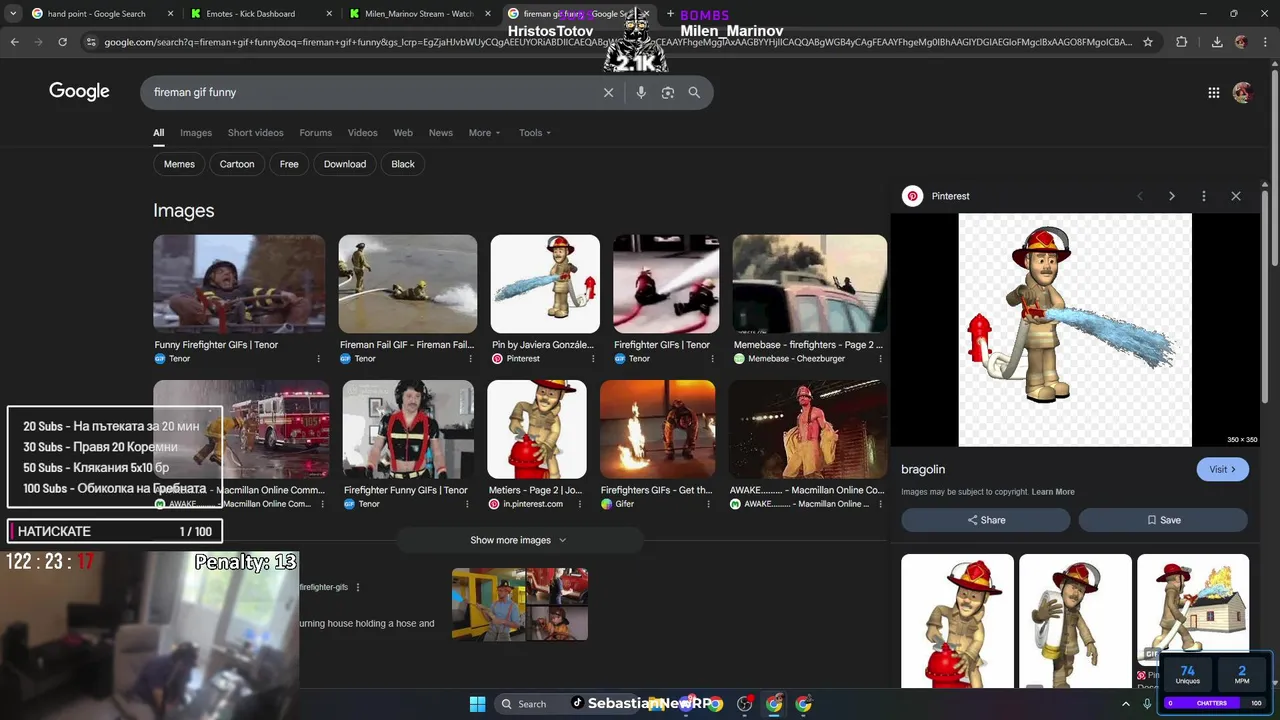Apply the Cartoon filter chip
Screen dimensions: 1280x720
[237, 164]
